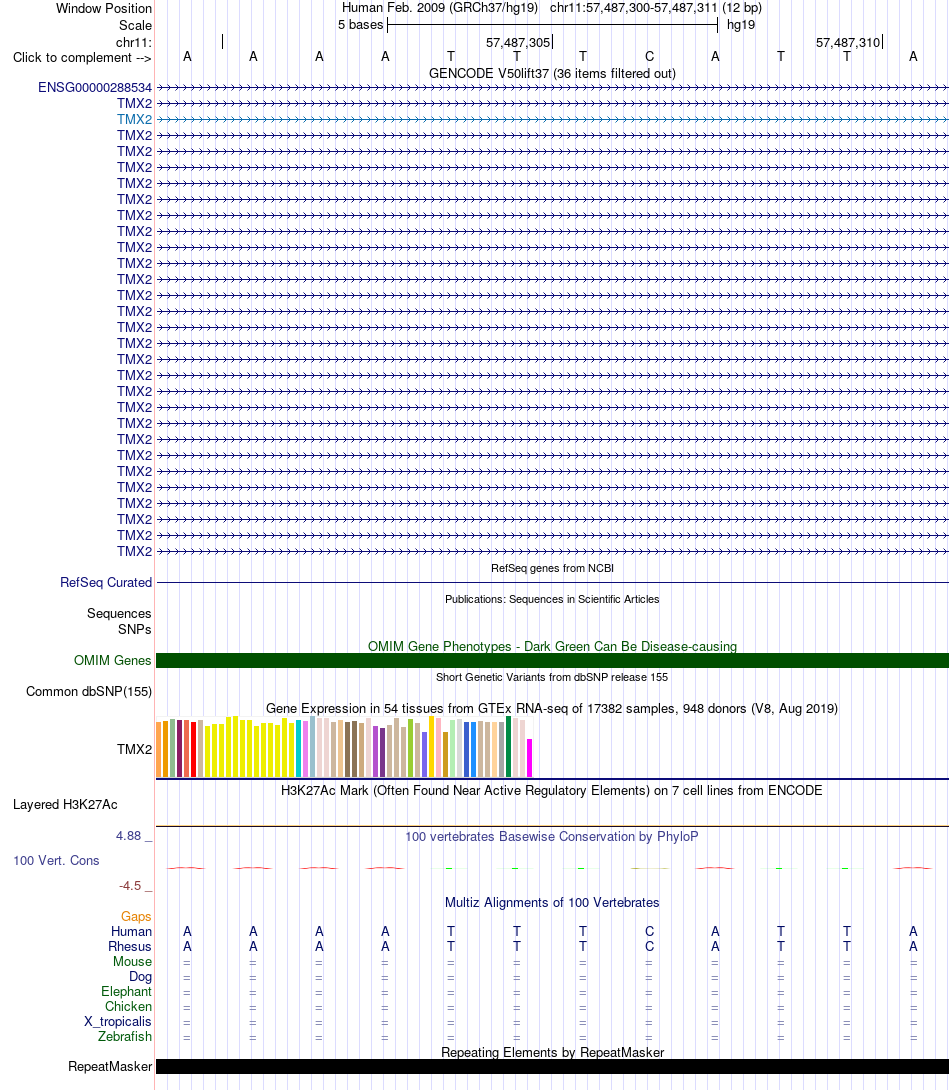Click the 'chr11:57,487,300-57,487,311 (12 bp)' position text

[x=656, y=8]
